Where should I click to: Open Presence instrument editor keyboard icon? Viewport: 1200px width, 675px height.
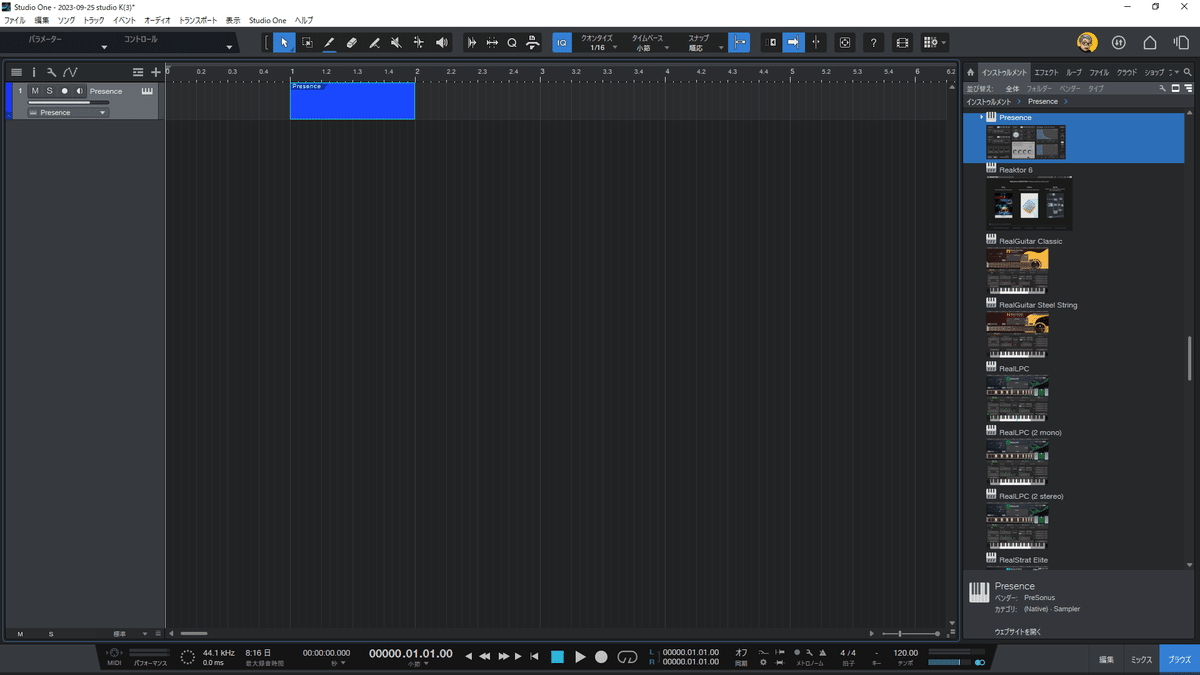click(x=147, y=91)
